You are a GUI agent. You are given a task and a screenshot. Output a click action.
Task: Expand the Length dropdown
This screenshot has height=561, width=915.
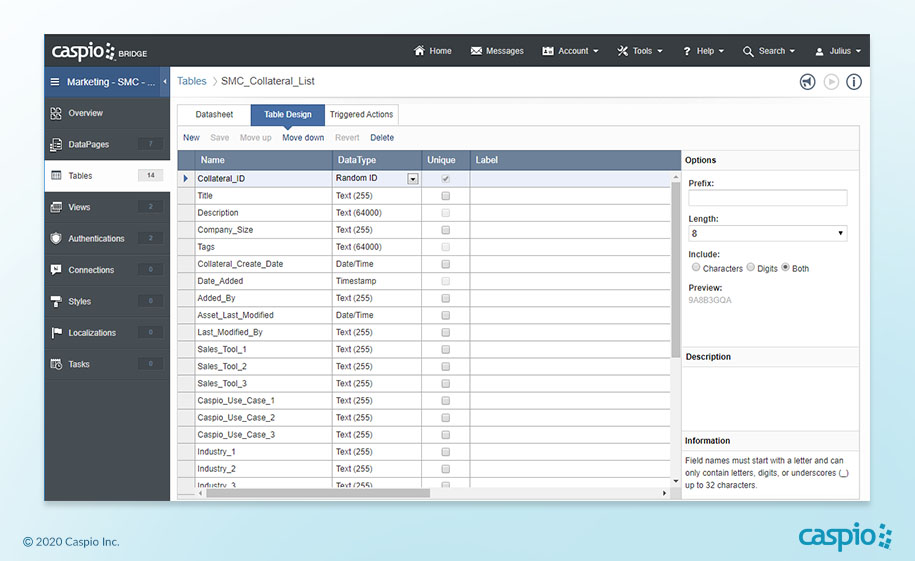(x=767, y=233)
